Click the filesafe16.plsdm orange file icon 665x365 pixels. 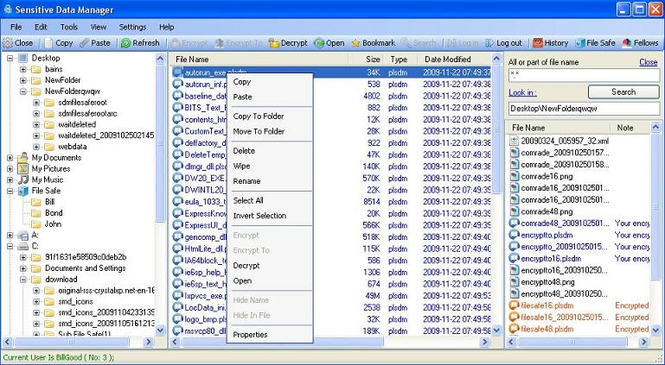coord(514,305)
